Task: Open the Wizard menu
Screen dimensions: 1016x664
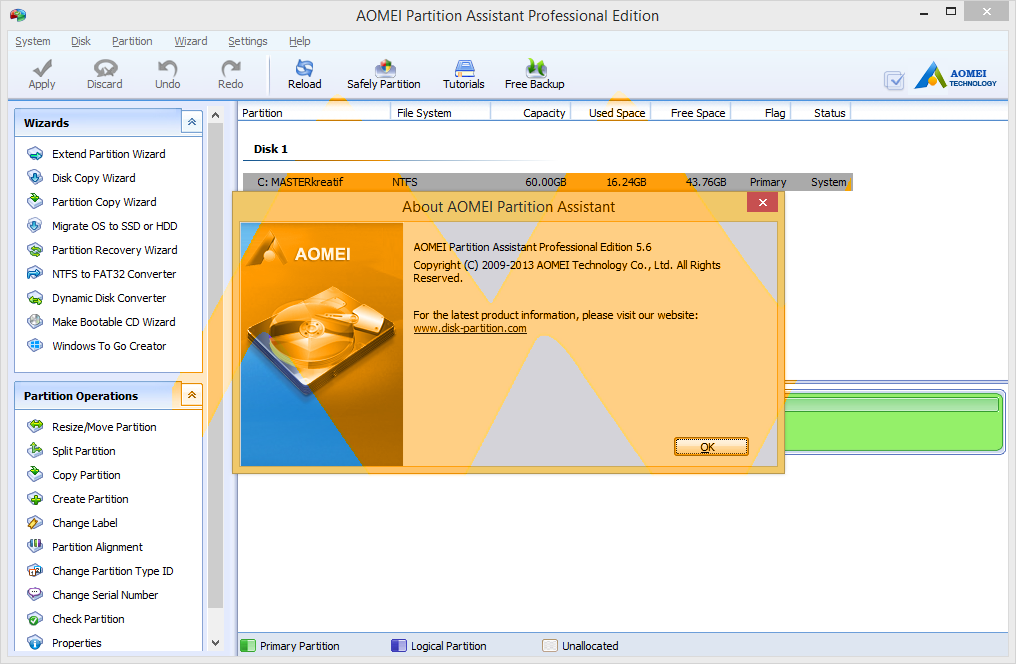Action: tap(190, 41)
